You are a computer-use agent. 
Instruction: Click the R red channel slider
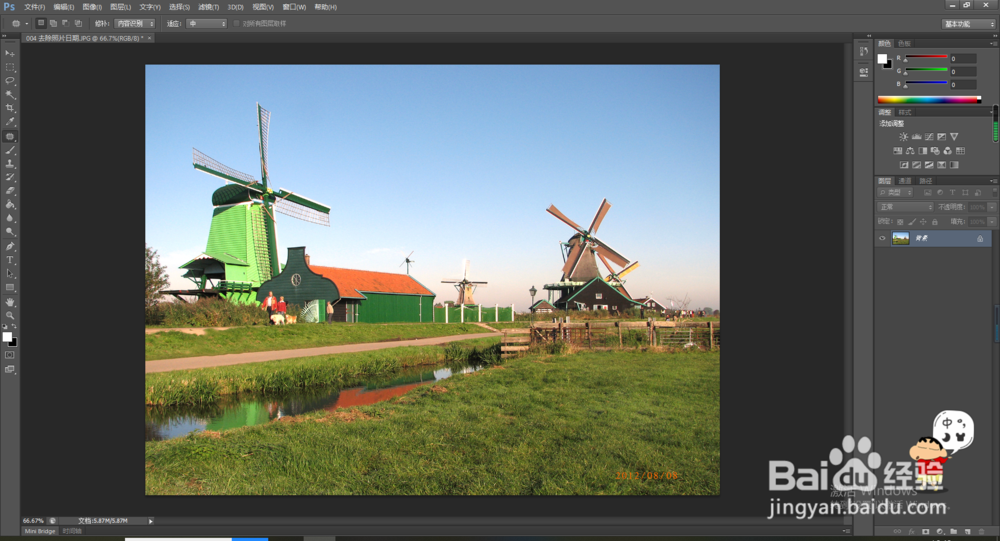[x=926, y=57]
